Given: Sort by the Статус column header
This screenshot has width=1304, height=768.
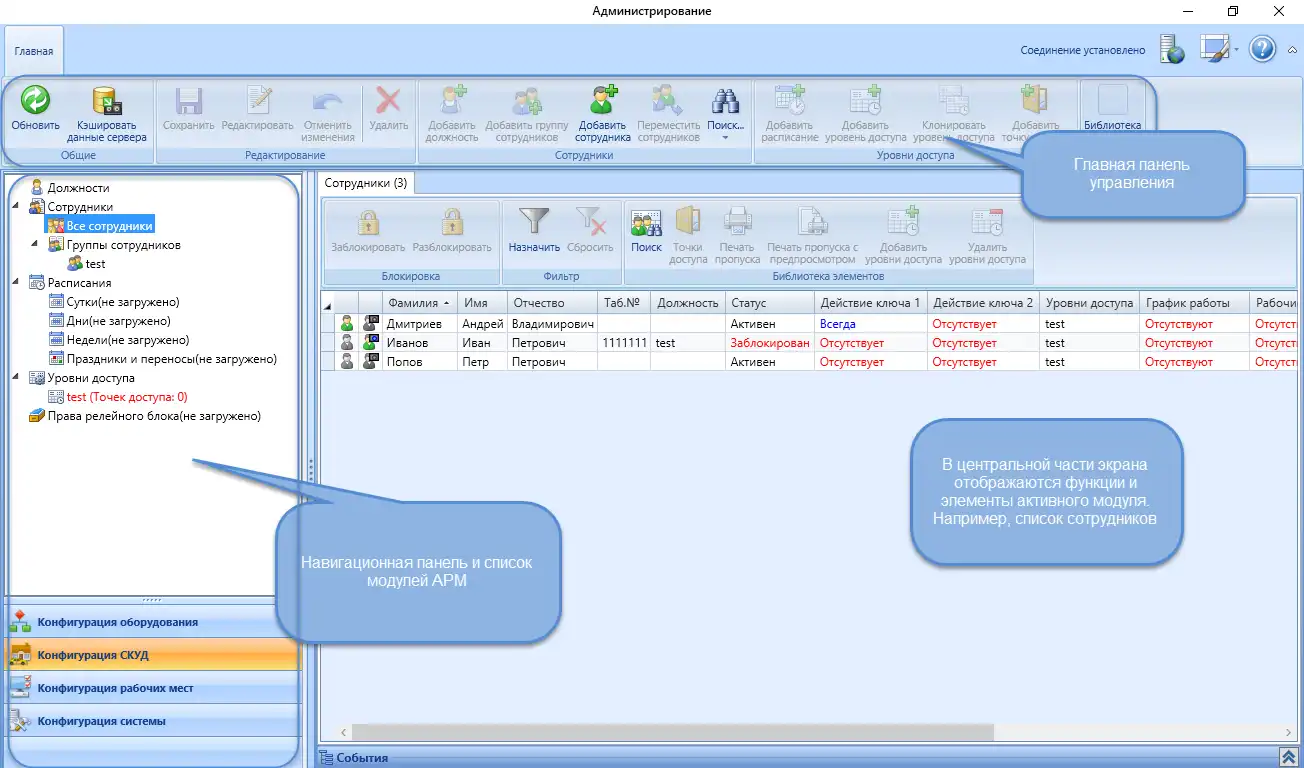Looking at the screenshot, I should pos(770,302).
